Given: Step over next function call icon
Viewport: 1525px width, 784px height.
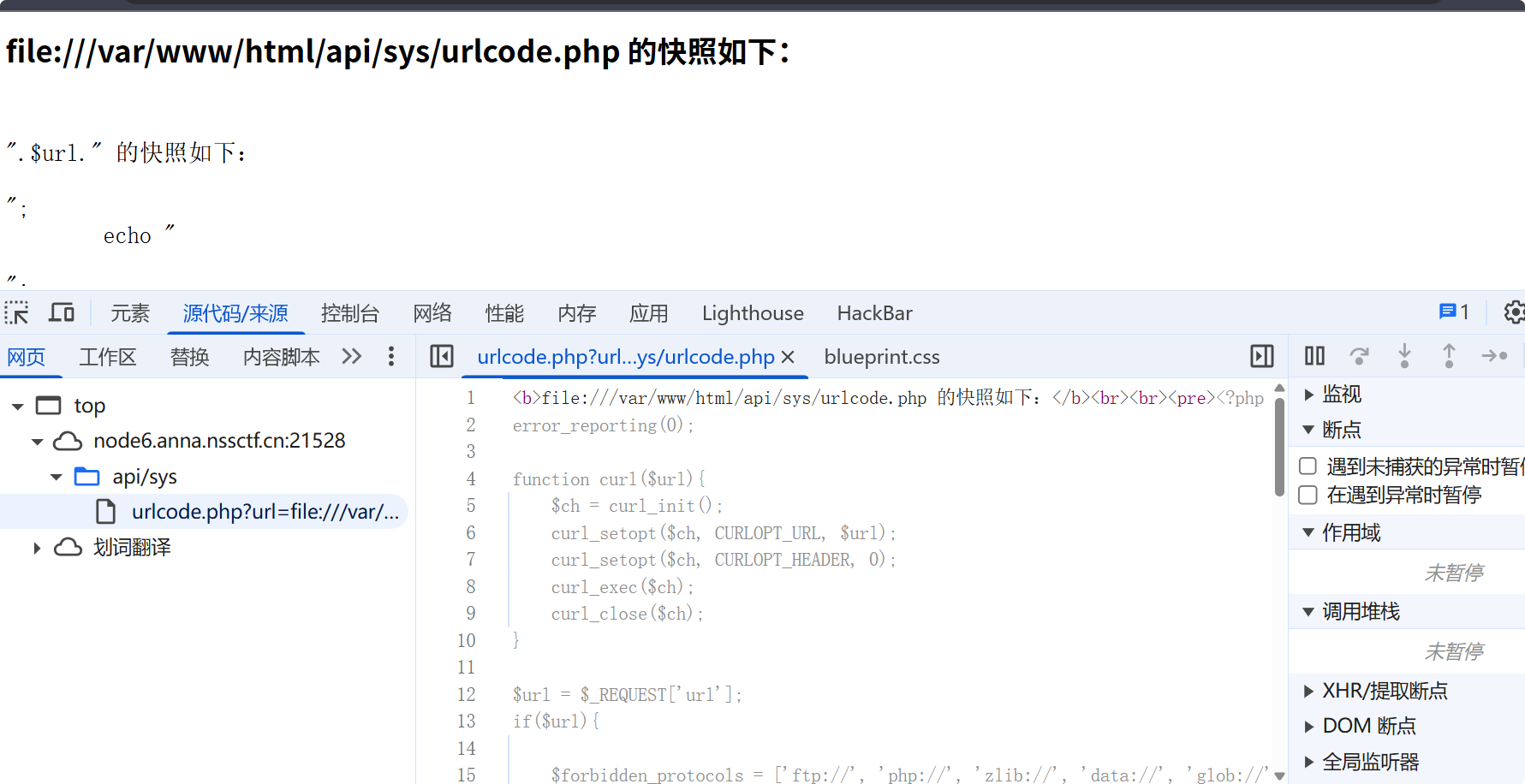Looking at the screenshot, I should point(1359,355).
